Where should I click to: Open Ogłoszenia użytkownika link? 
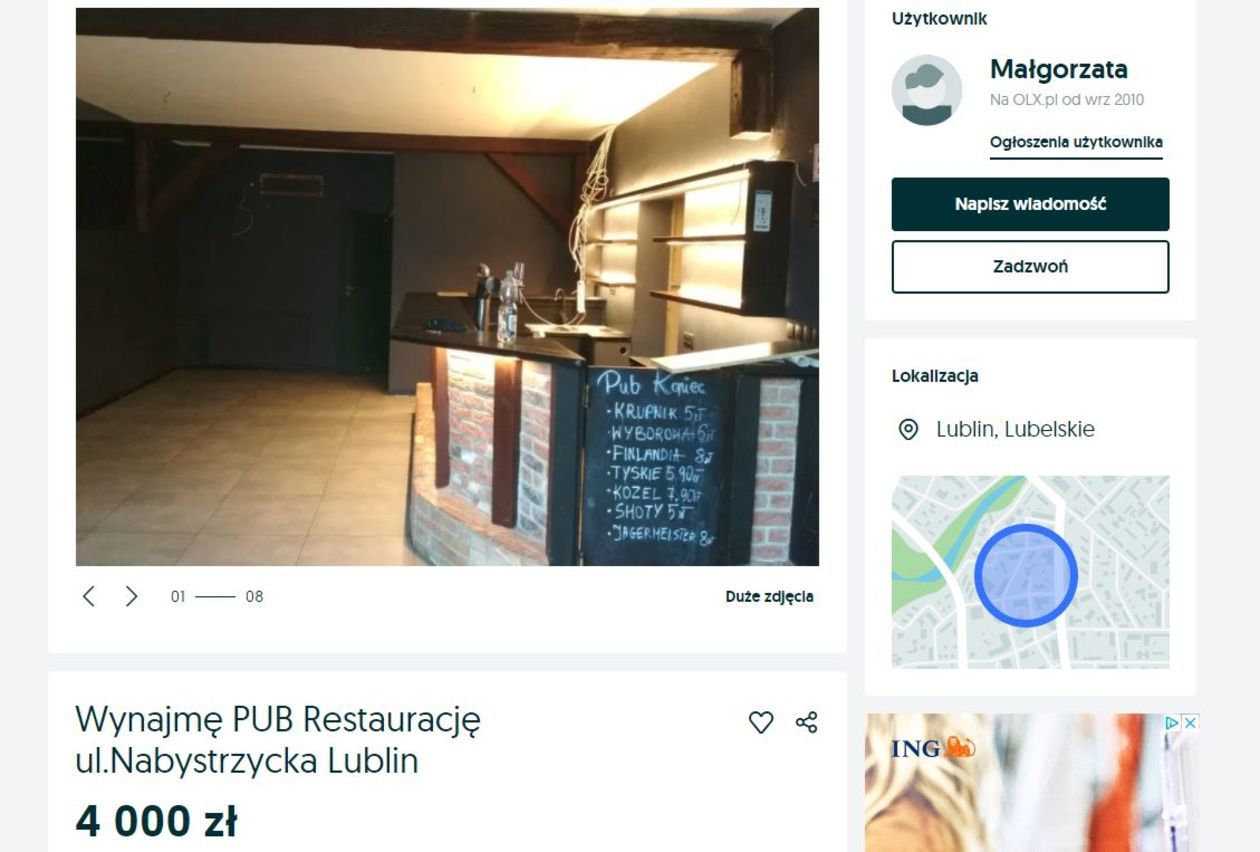point(1076,142)
